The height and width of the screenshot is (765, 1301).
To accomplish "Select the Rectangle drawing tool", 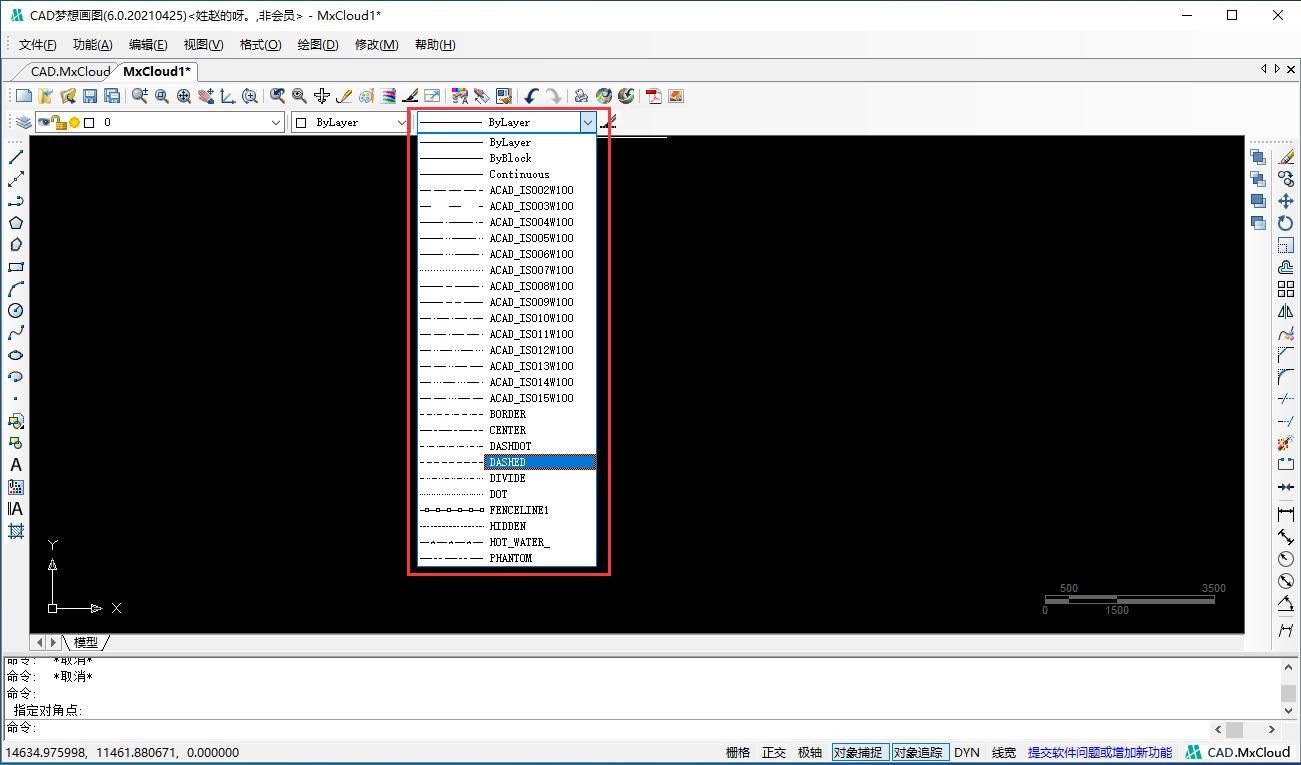I will pyautogui.click(x=16, y=267).
